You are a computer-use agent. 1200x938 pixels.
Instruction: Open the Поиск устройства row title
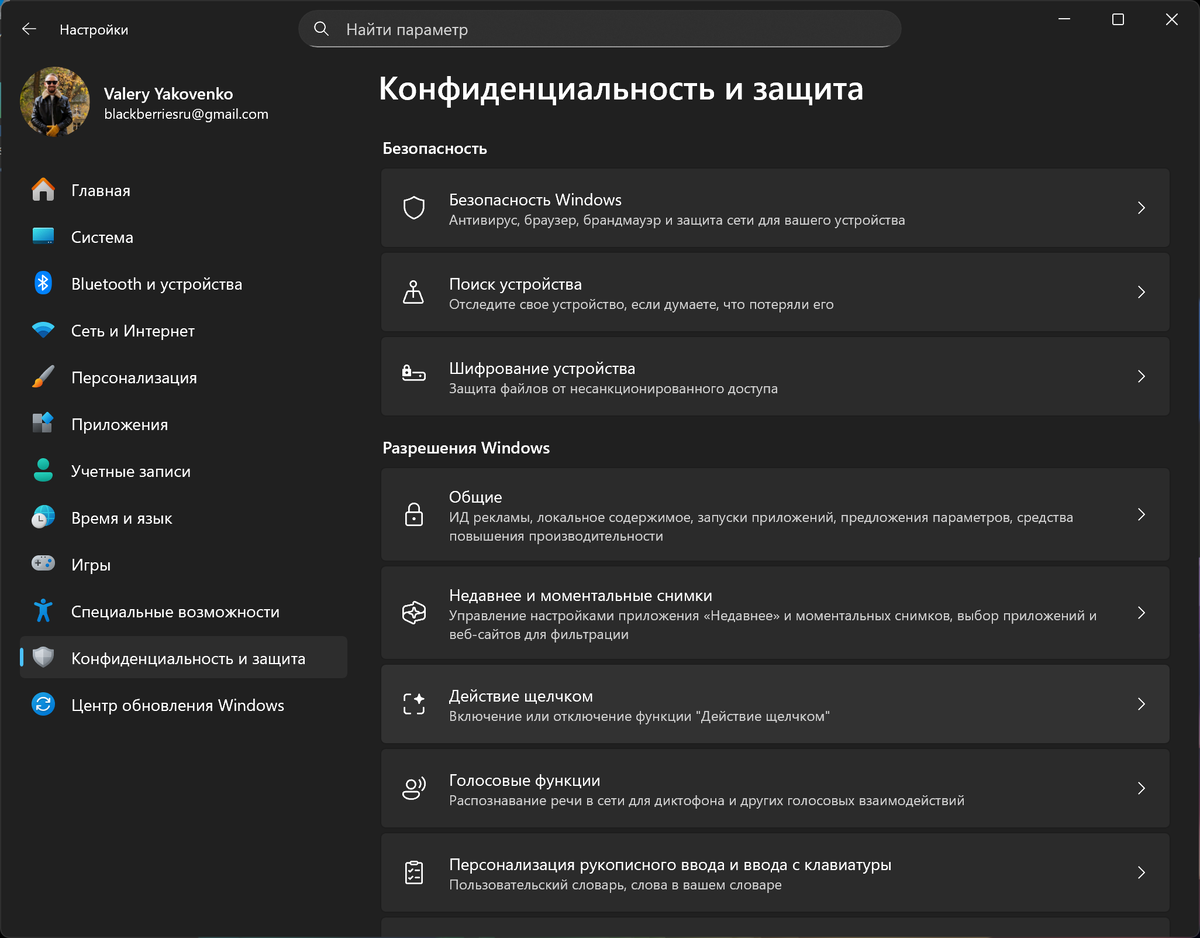[x=515, y=284]
